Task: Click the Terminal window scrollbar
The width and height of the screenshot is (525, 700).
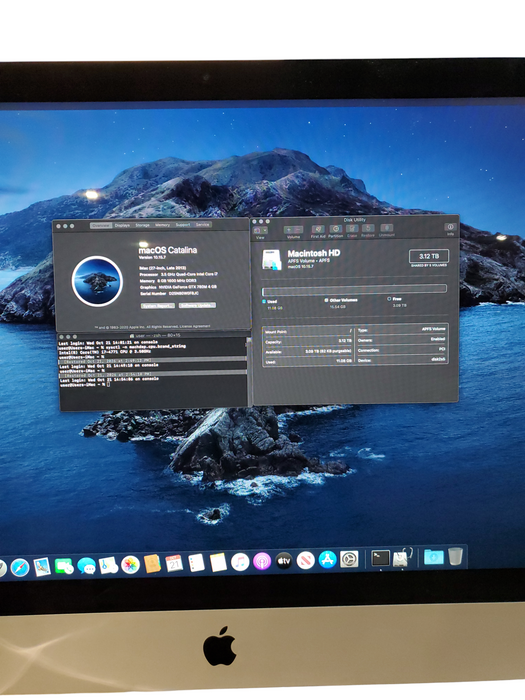Action: 249,371
